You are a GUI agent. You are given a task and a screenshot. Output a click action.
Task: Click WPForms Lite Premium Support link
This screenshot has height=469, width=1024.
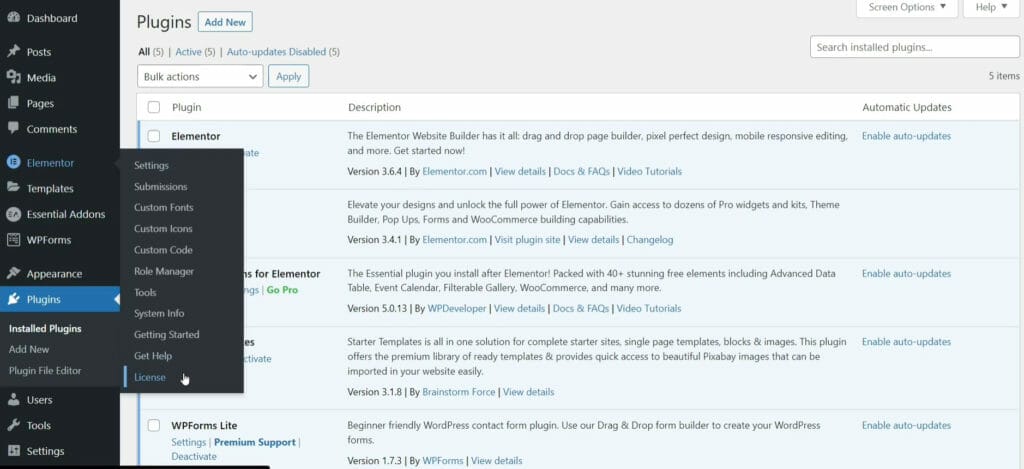pos(255,442)
